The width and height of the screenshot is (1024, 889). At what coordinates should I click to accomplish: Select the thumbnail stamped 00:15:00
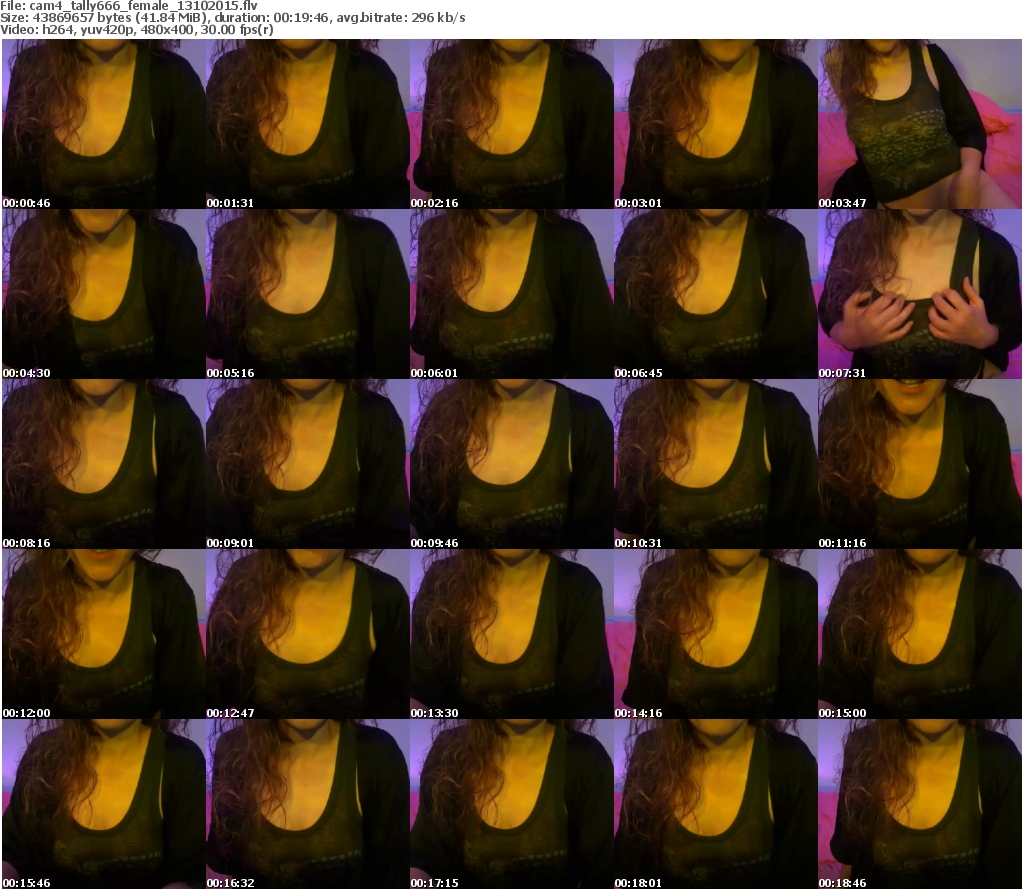click(920, 634)
